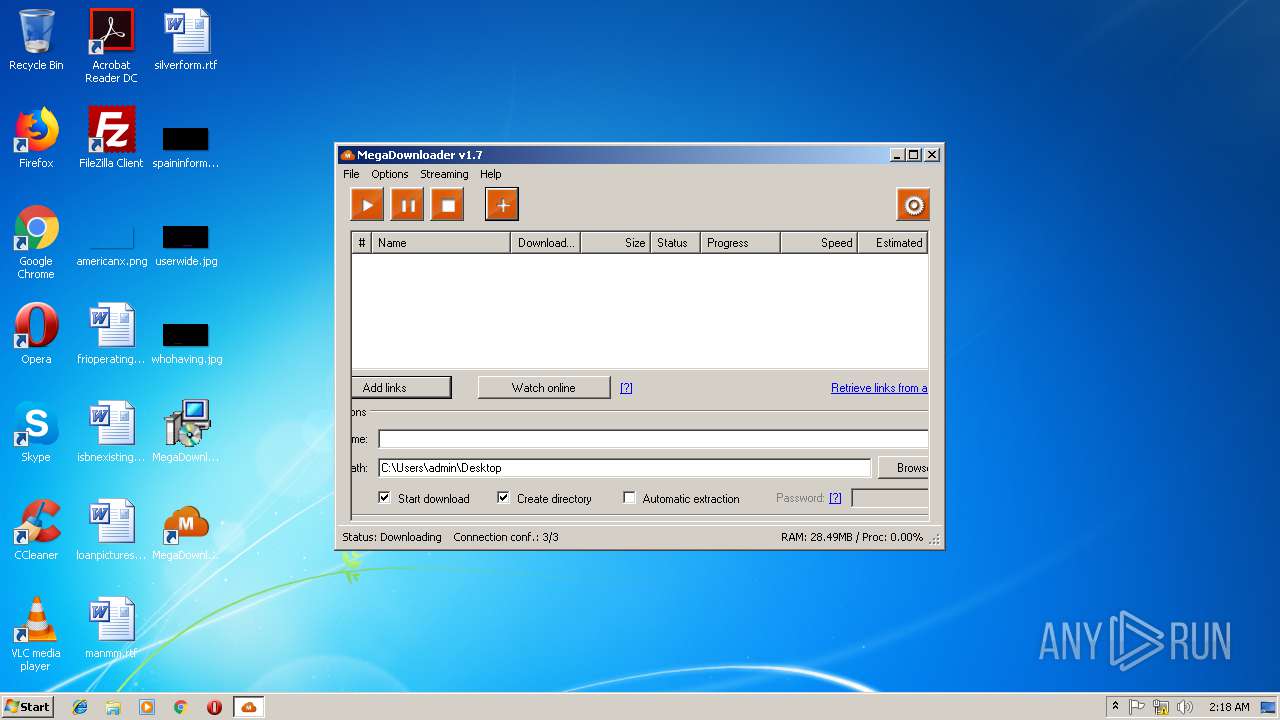1280x720 pixels.
Task: Click the Connection conf.: 3/3 status text
Action: coord(506,537)
